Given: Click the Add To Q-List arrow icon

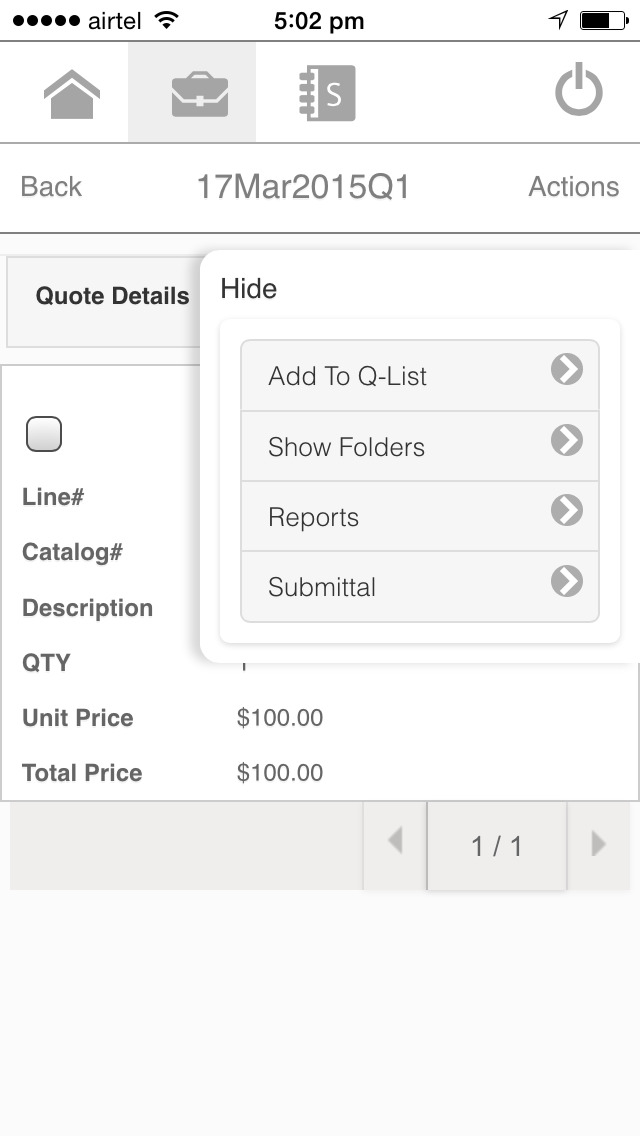Looking at the screenshot, I should (566, 369).
